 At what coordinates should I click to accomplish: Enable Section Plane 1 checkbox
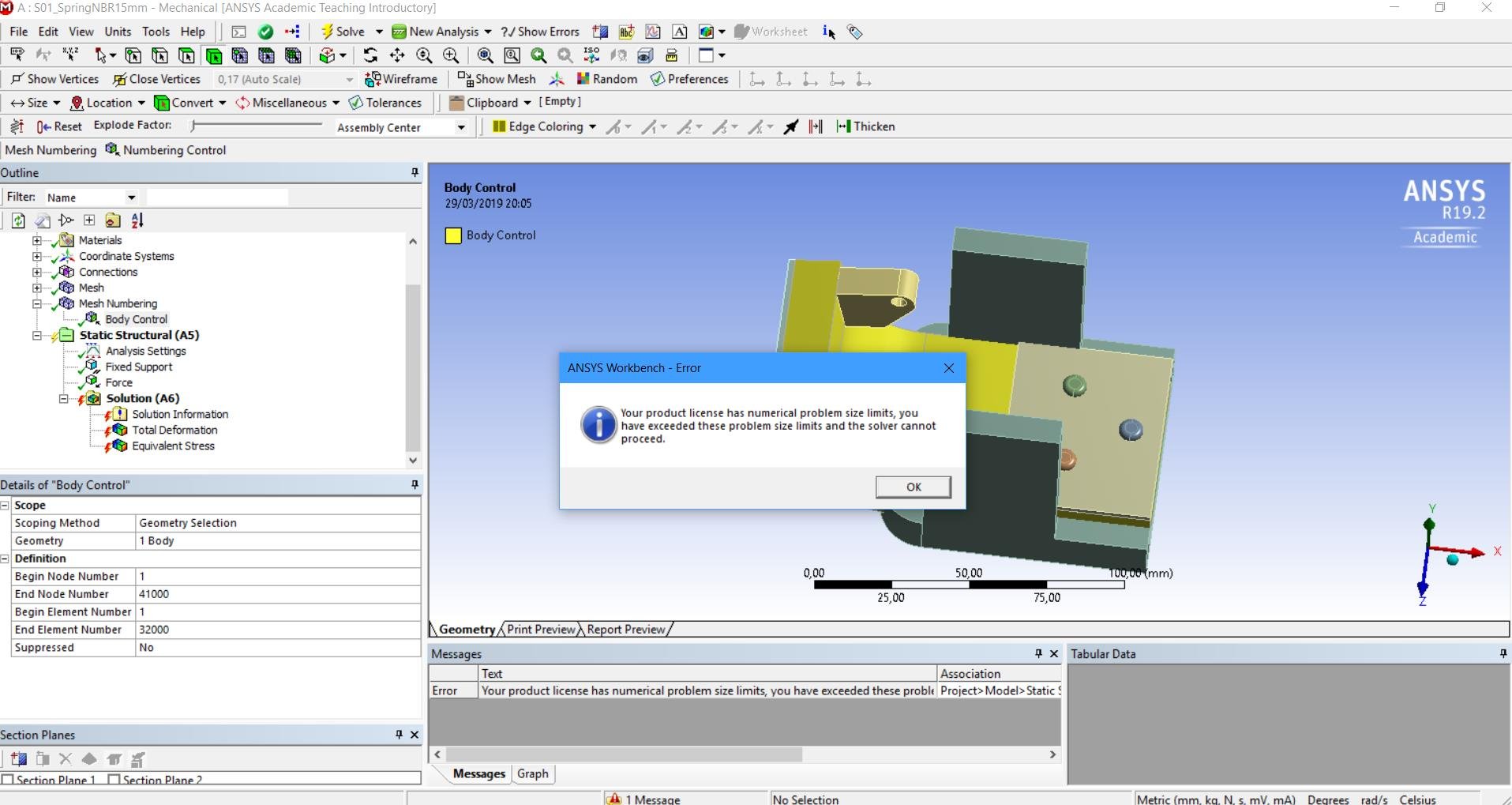click(x=8, y=780)
